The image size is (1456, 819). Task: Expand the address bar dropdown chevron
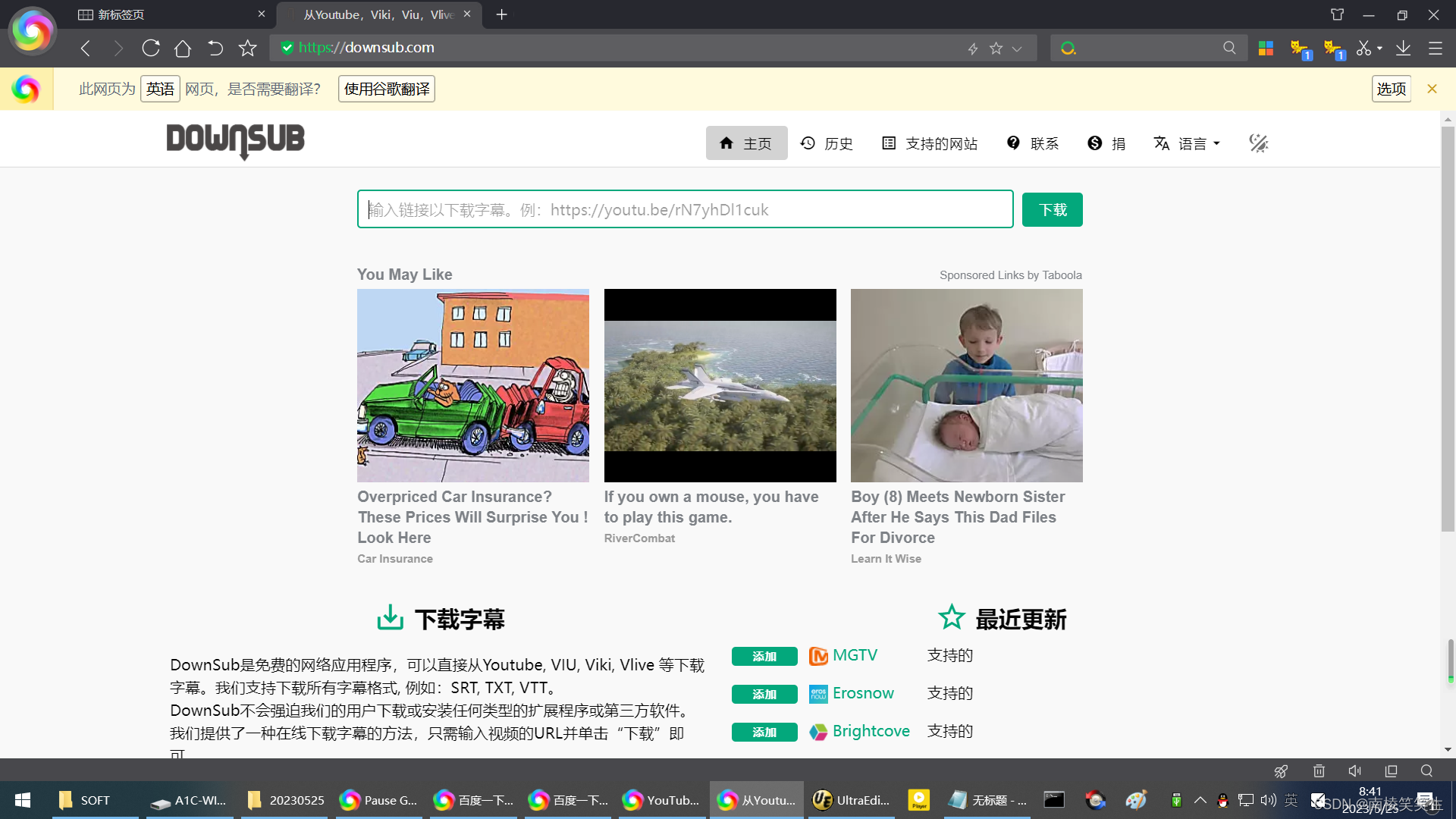click(1017, 49)
